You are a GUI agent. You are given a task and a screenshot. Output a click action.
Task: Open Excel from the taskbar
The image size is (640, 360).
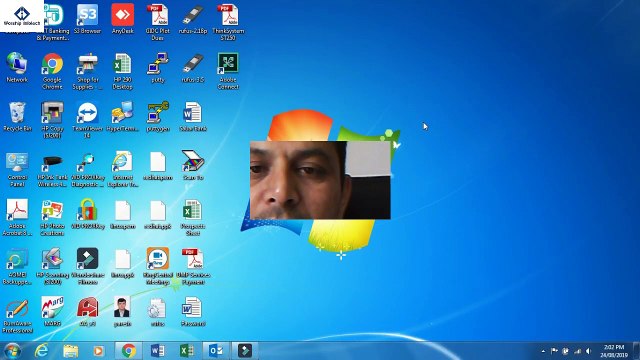coord(187,351)
